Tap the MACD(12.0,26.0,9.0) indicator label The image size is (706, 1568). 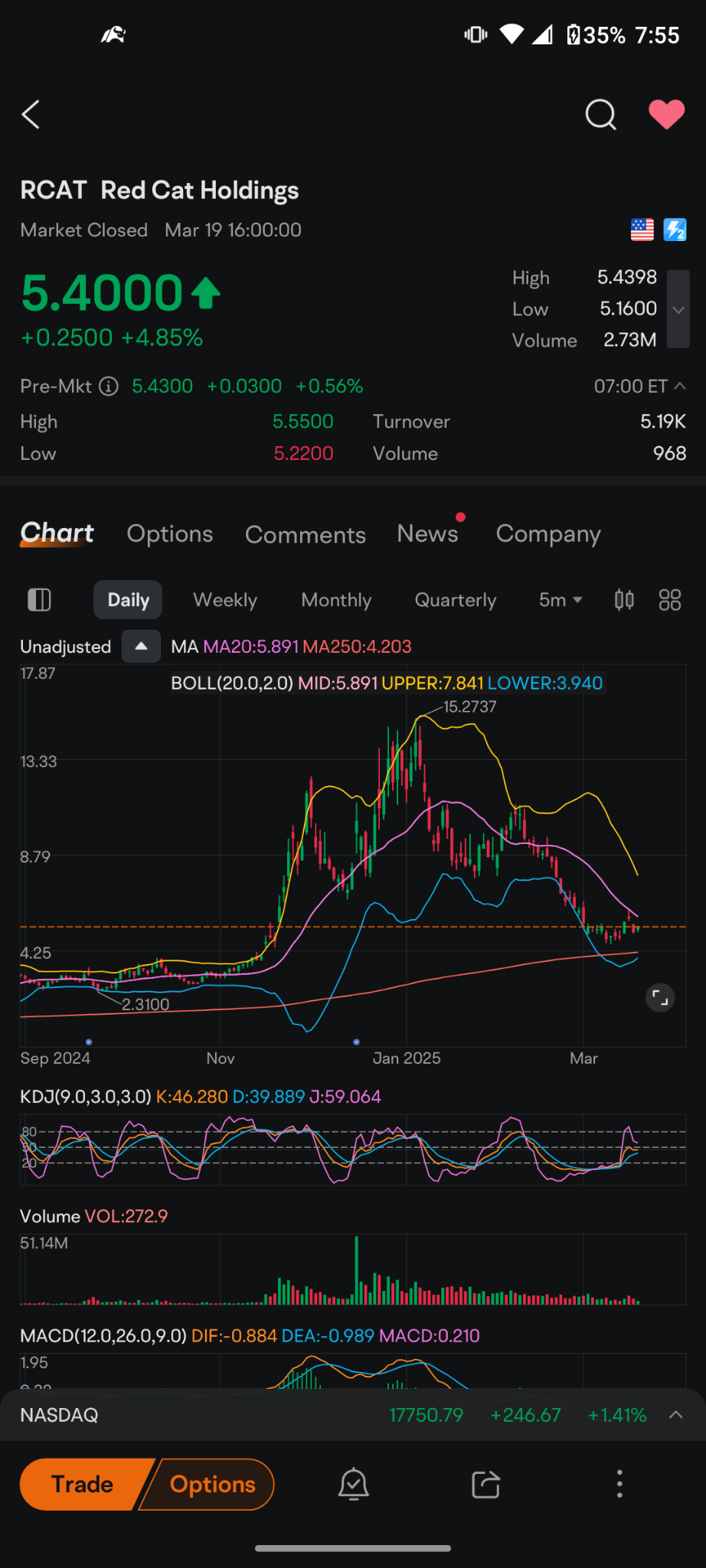coord(103,1335)
